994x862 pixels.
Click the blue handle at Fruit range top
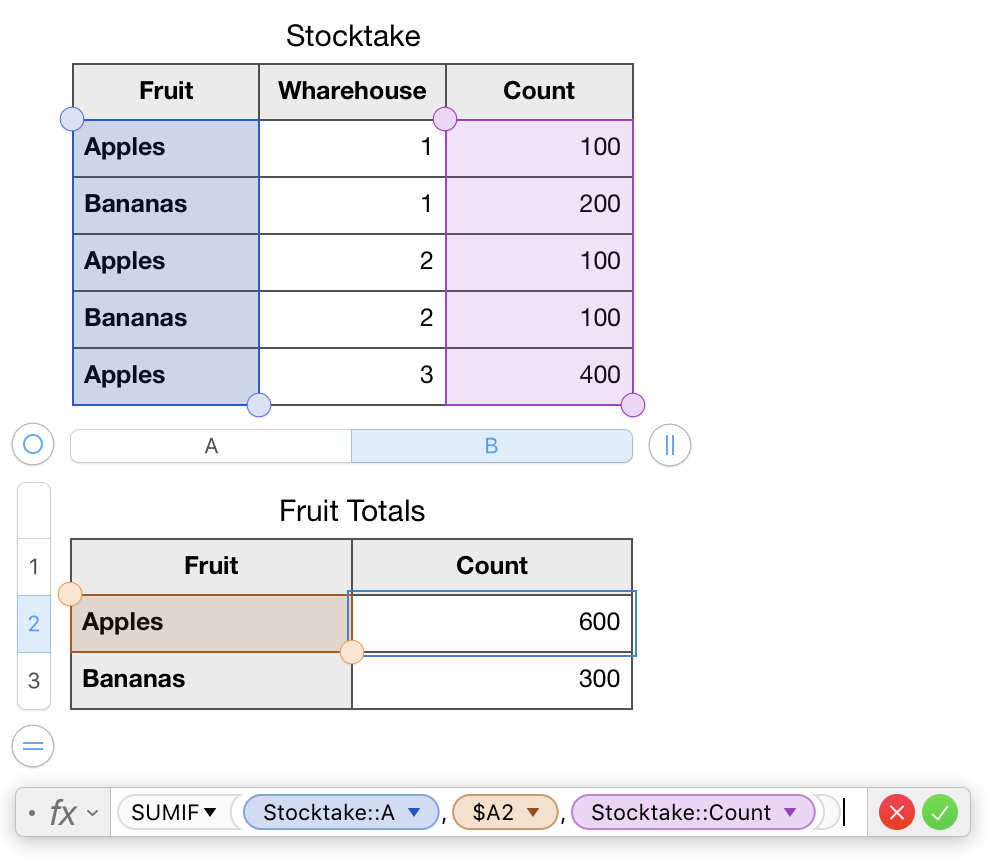point(72,120)
